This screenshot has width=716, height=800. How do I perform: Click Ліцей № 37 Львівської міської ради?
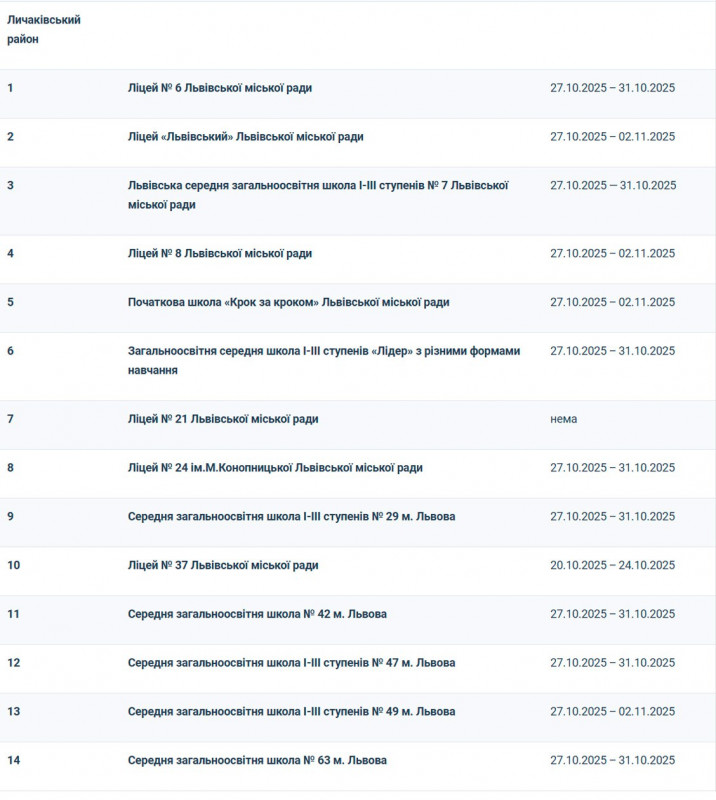point(223,566)
